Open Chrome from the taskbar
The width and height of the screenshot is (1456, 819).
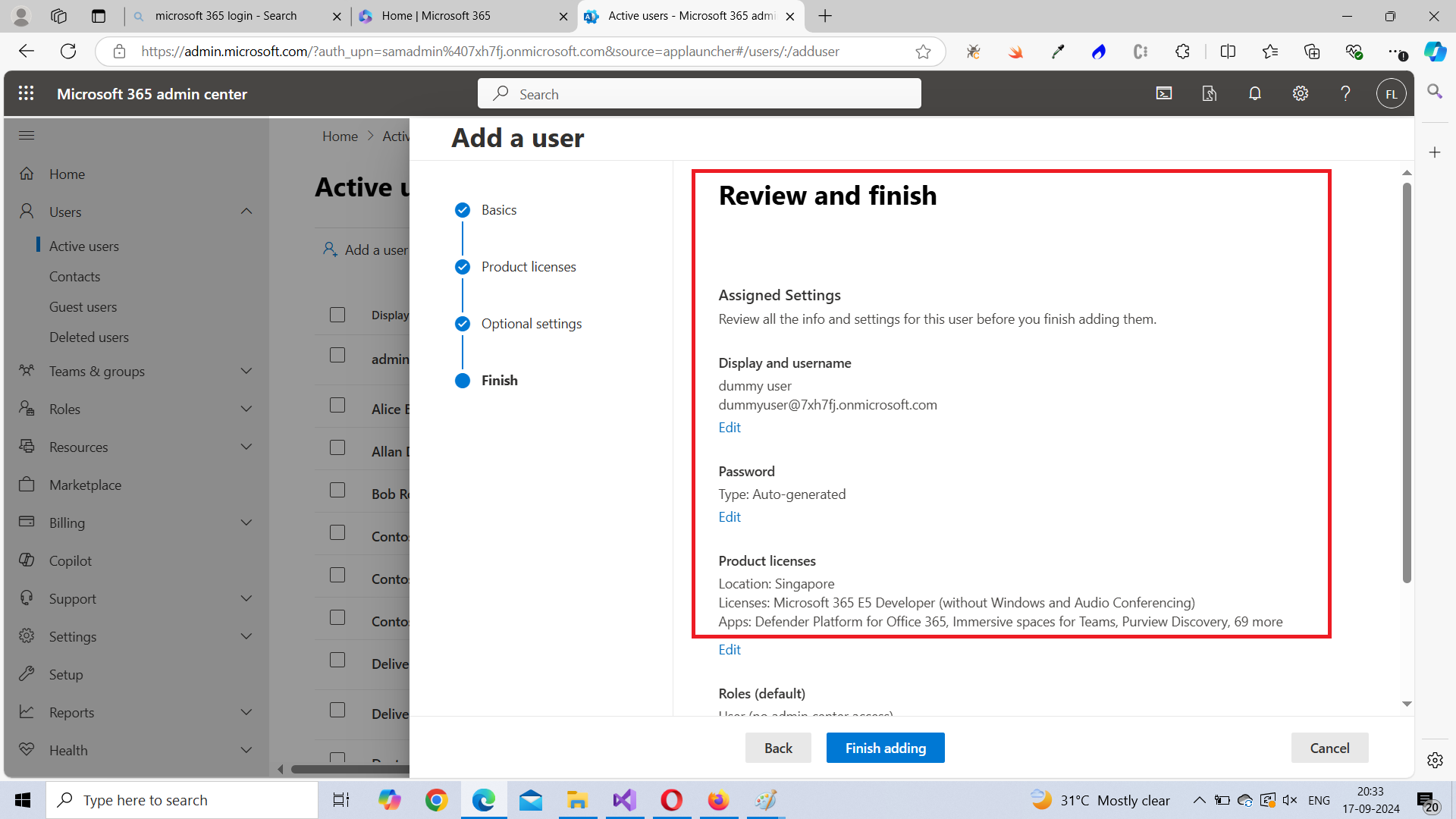tap(436, 800)
